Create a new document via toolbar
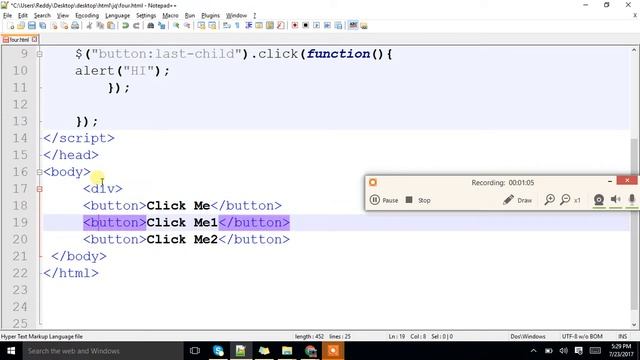640x360 pixels. pyautogui.click(x=11, y=26)
